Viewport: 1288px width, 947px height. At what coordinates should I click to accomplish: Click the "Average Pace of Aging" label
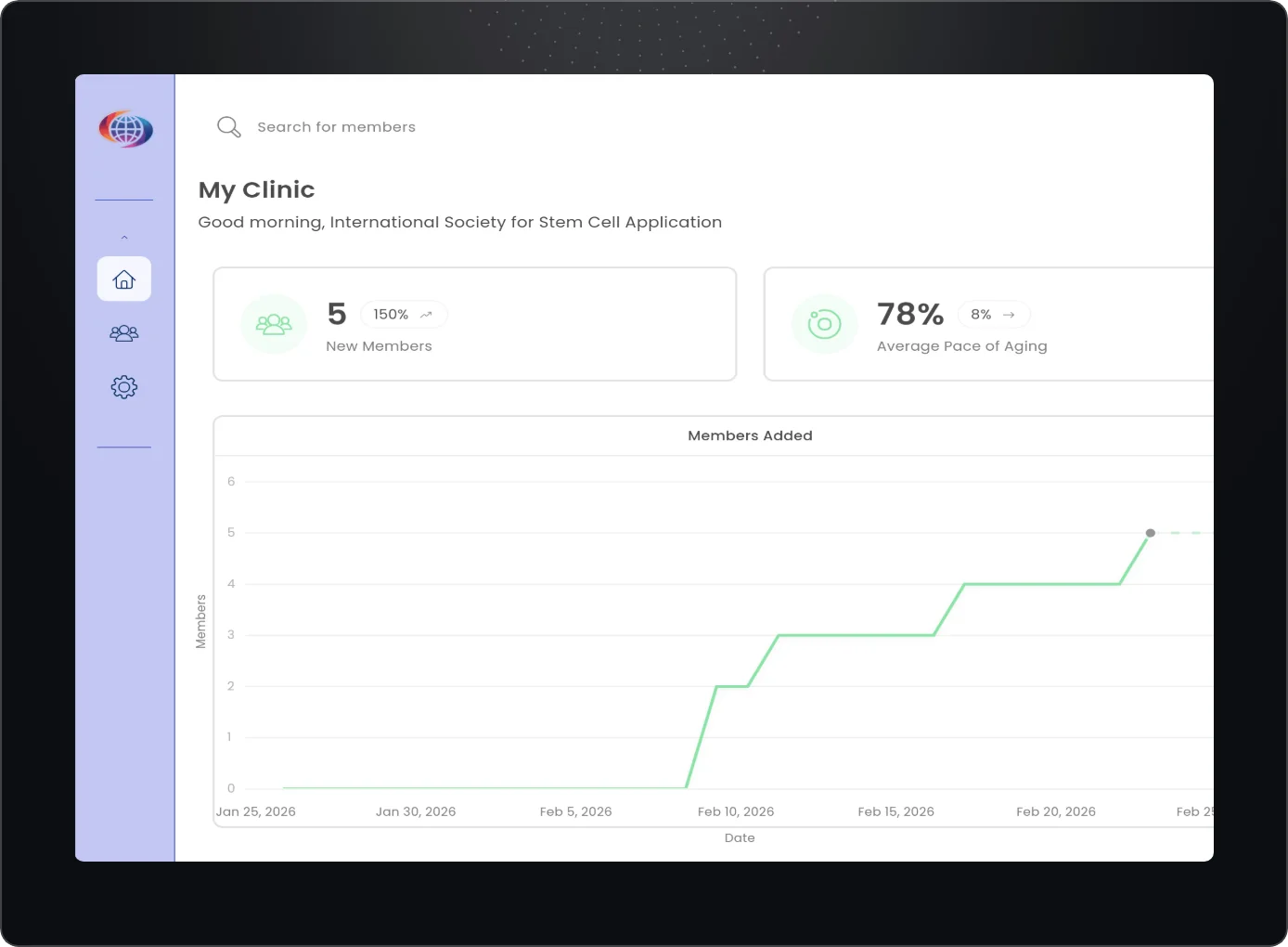962,346
